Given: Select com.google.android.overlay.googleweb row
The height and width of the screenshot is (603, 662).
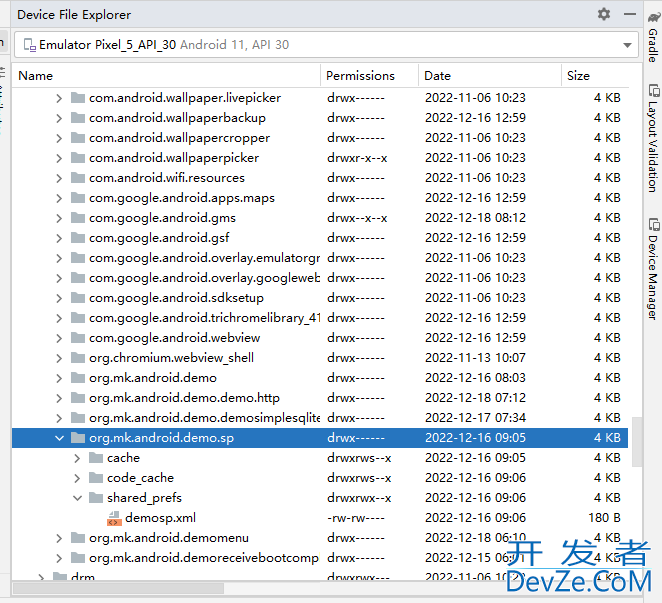Looking at the screenshot, I should tap(320, 278).
